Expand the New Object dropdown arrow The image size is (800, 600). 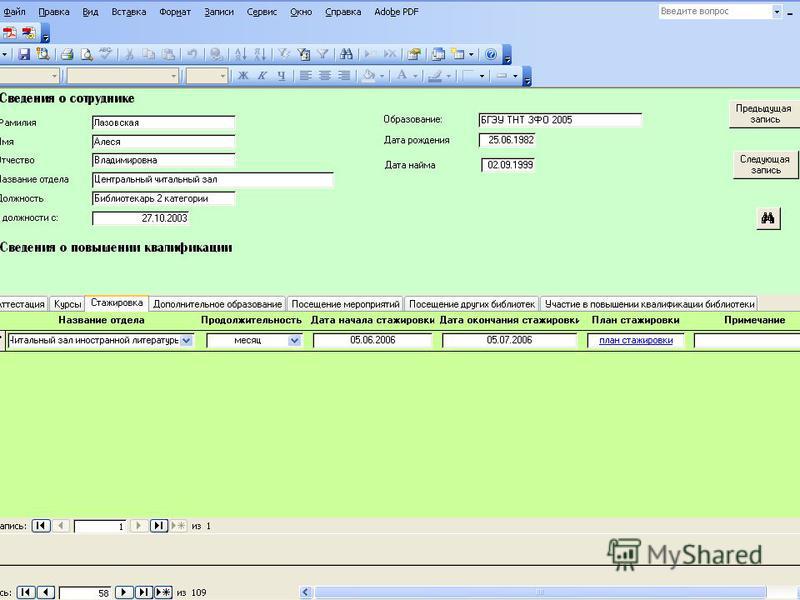pos(471,54)
